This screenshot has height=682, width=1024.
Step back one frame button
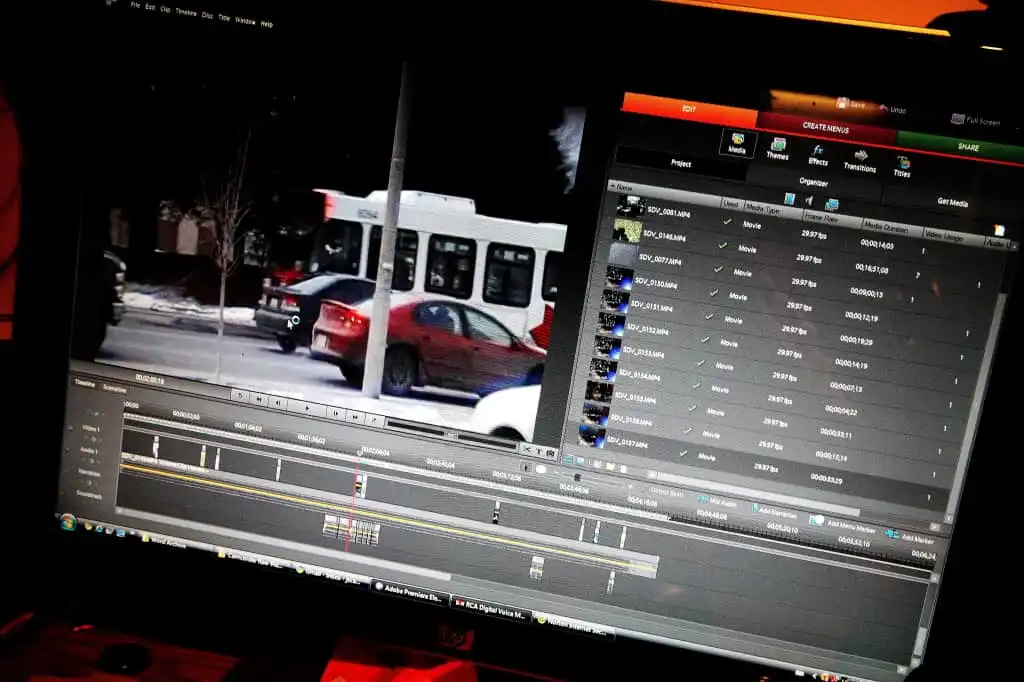point(279,402)
